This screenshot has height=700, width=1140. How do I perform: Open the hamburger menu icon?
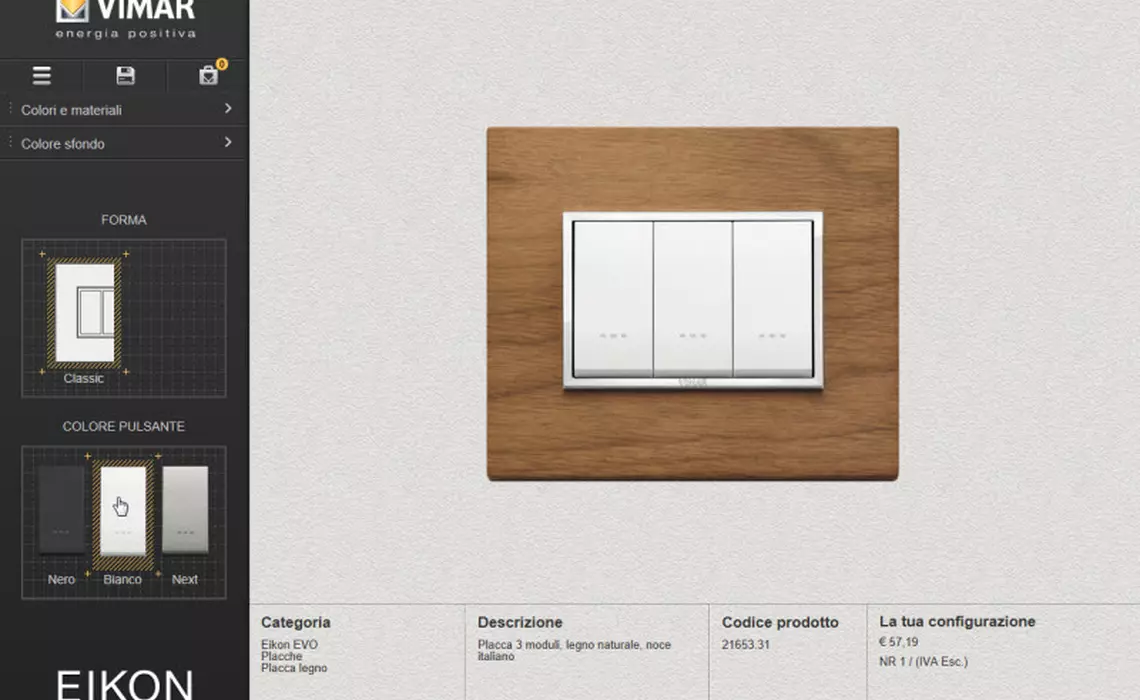[41, 76]
